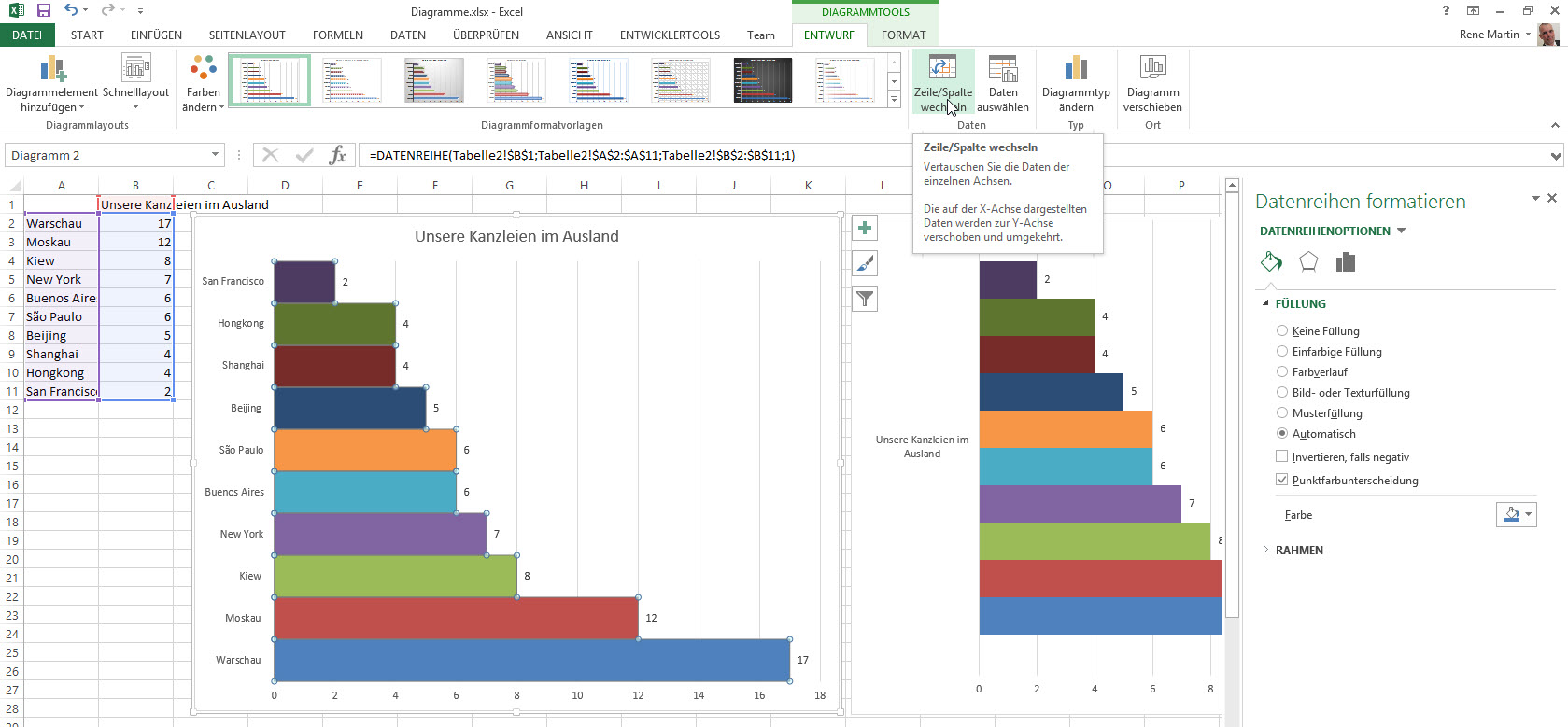Open chart styles paintbrush button
Screen dimensions: 1568x727
pos(866,264)
